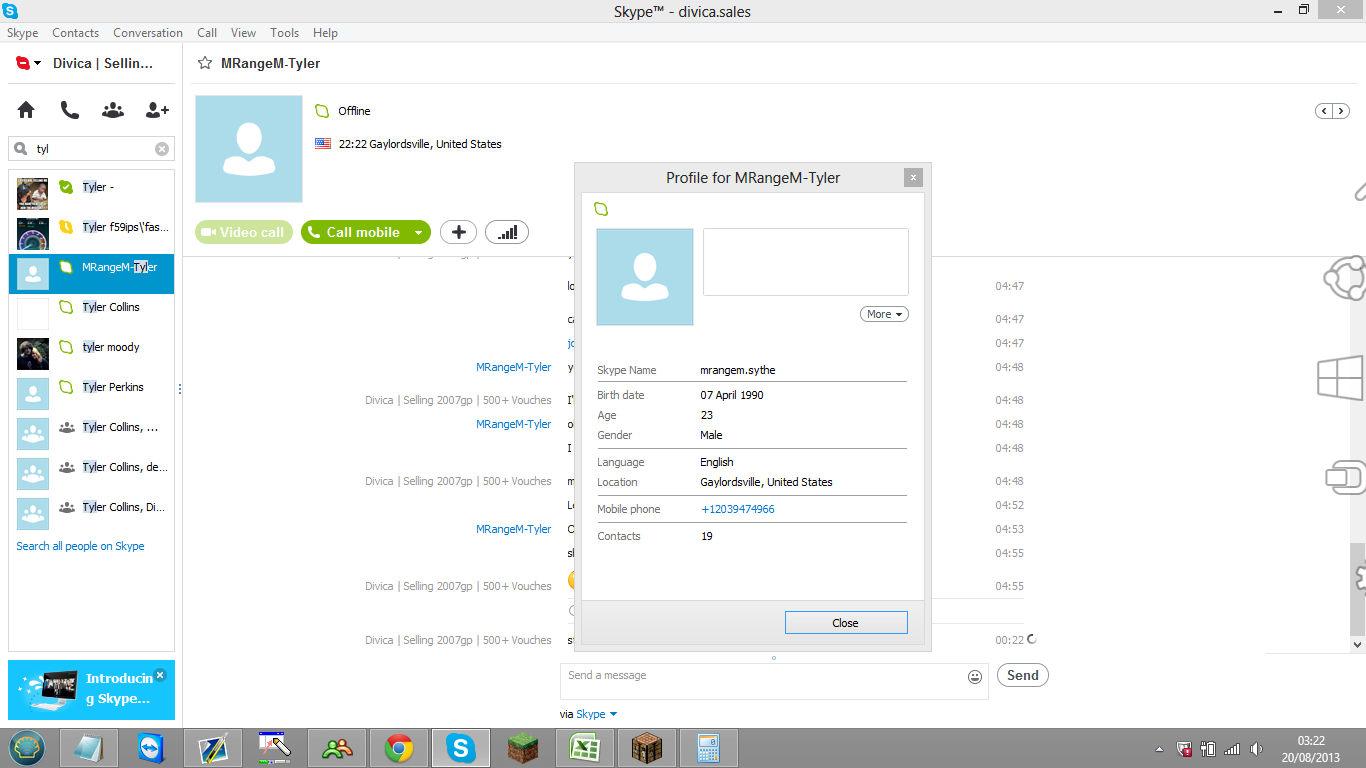This screenshot has height=768, width=1366.
Task: Open Windows Live Messenger taskbar icon
Action: [337, 748]
